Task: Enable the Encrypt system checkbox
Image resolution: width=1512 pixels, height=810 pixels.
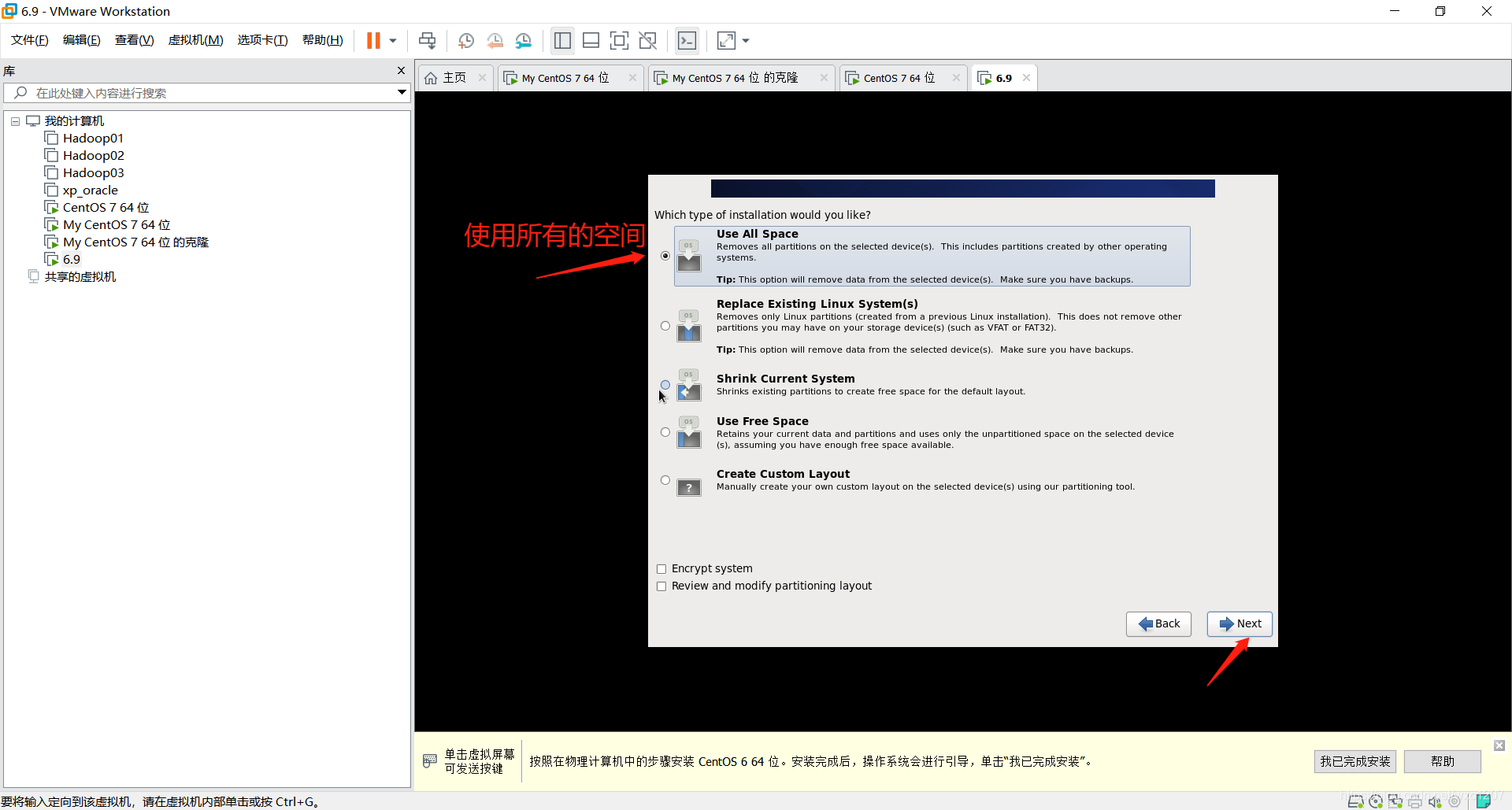Action: click(661, 569)
